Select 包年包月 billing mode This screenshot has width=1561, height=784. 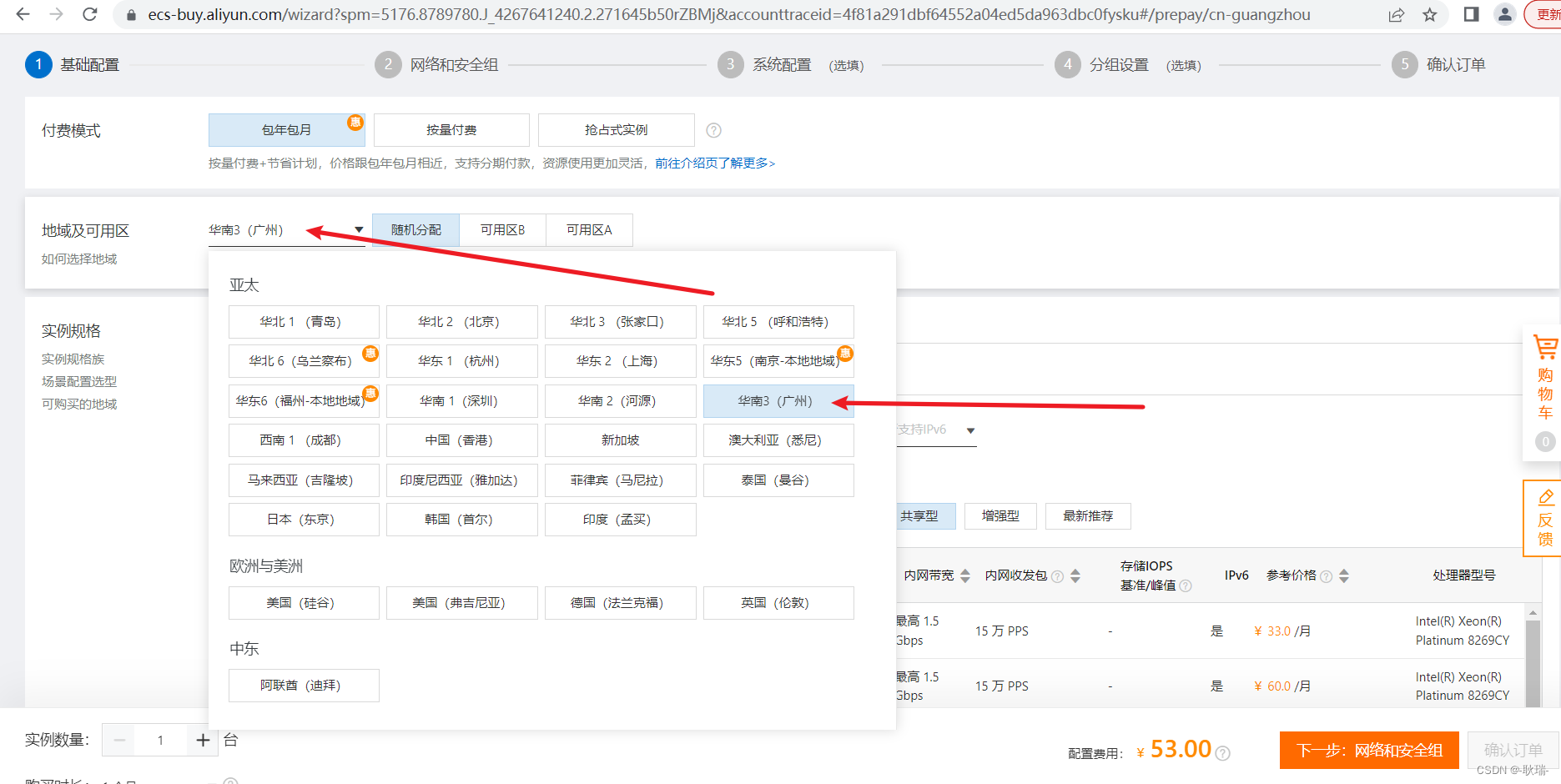pyautogui.click(x=286, y=130)
